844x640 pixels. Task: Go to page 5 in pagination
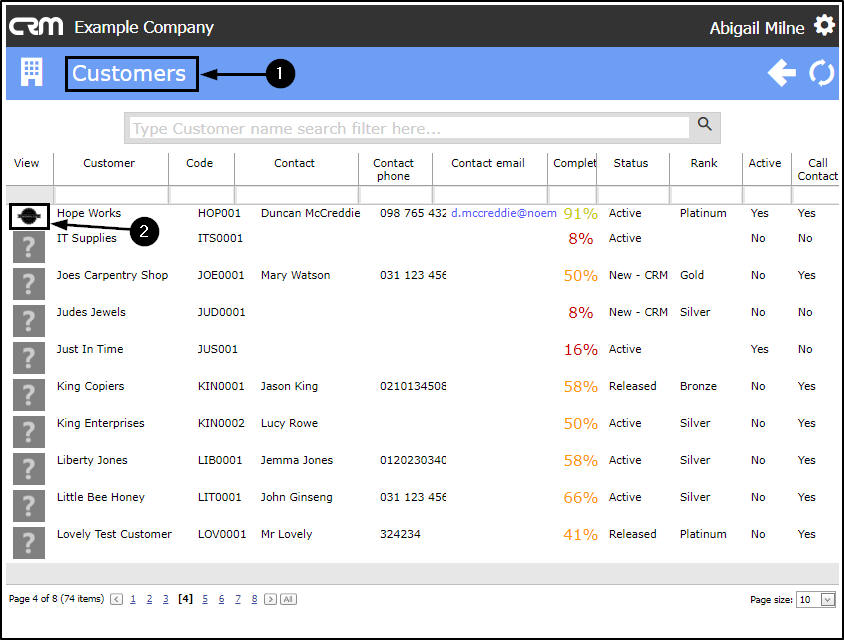205,599
